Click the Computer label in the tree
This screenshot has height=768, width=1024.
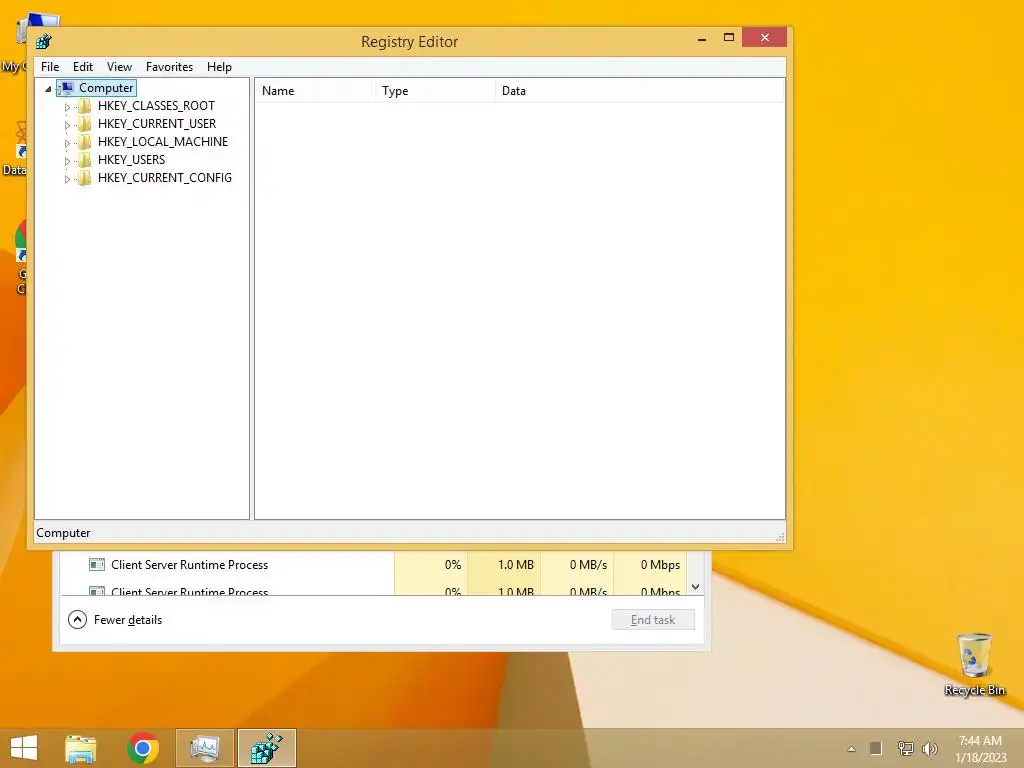coord(106,88)
